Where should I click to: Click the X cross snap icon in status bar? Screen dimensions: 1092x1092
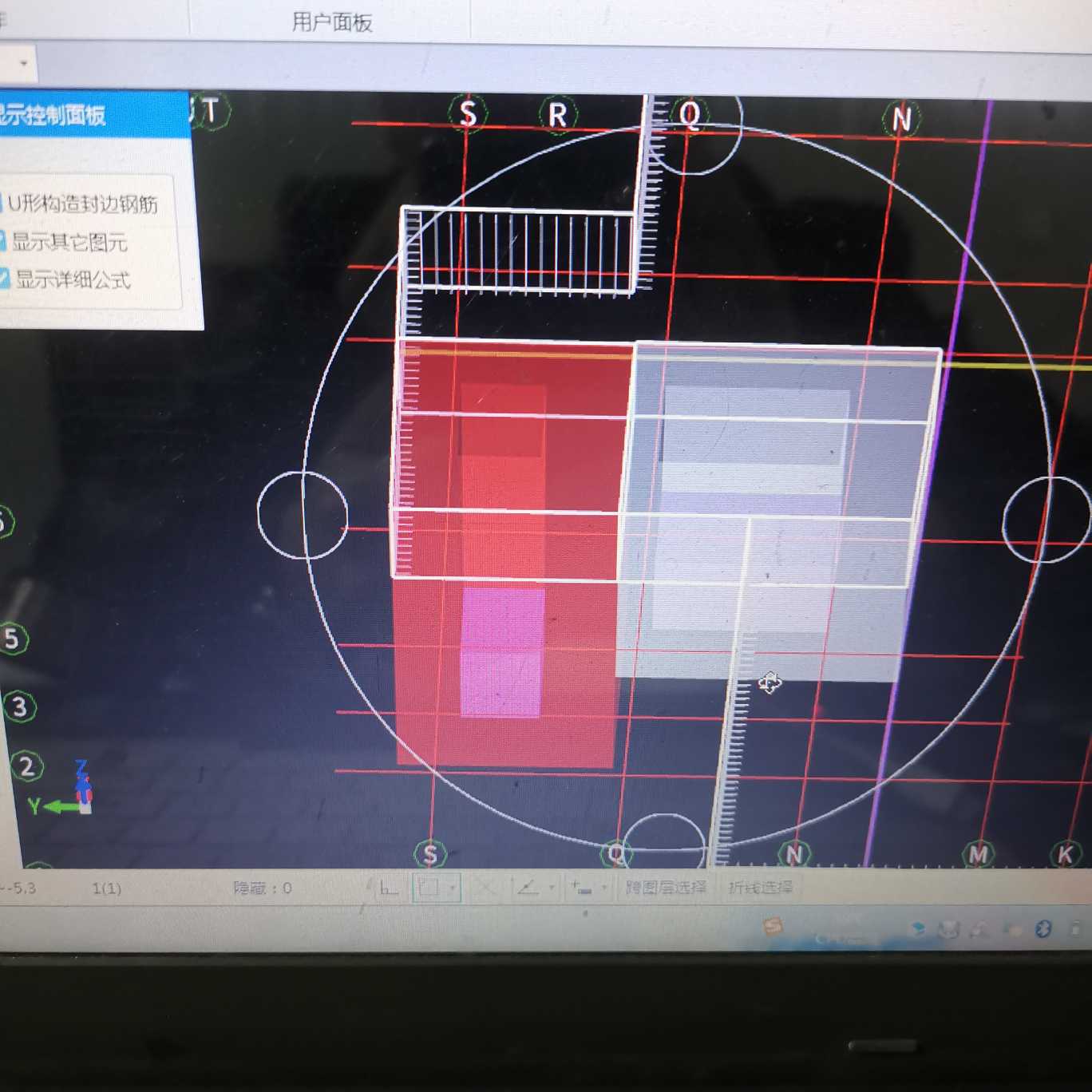485,888
